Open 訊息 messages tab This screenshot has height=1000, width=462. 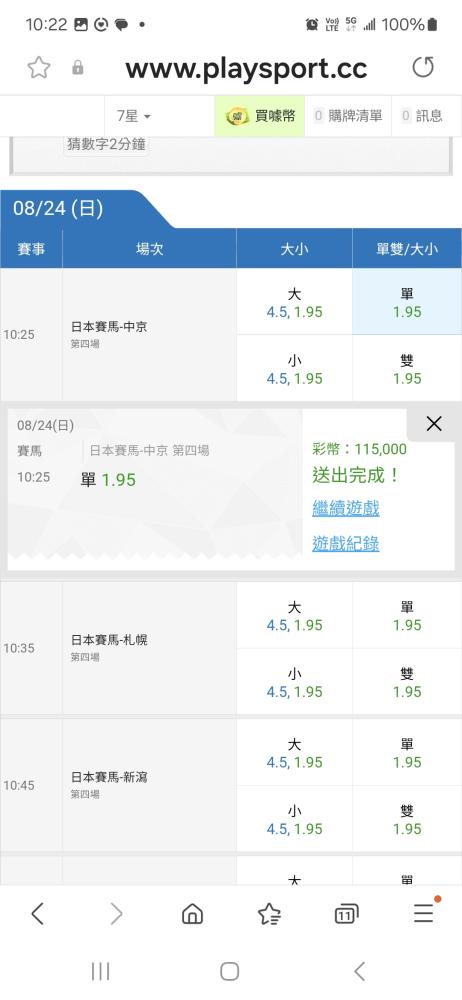click(422, 116)
